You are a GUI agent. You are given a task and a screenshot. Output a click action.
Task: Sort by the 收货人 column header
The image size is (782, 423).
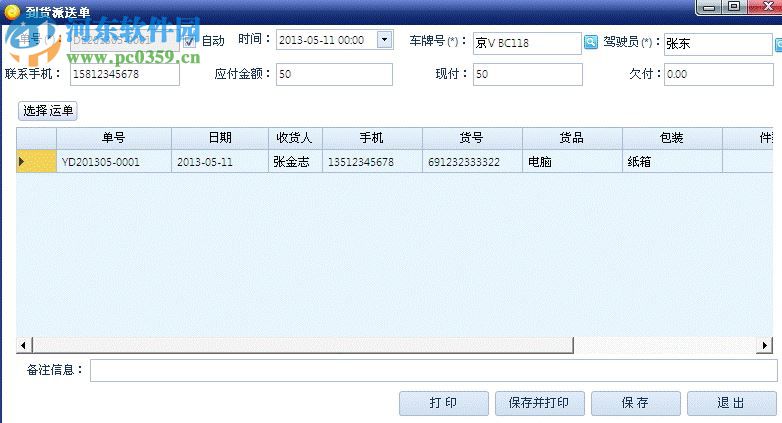pos(295,138)
